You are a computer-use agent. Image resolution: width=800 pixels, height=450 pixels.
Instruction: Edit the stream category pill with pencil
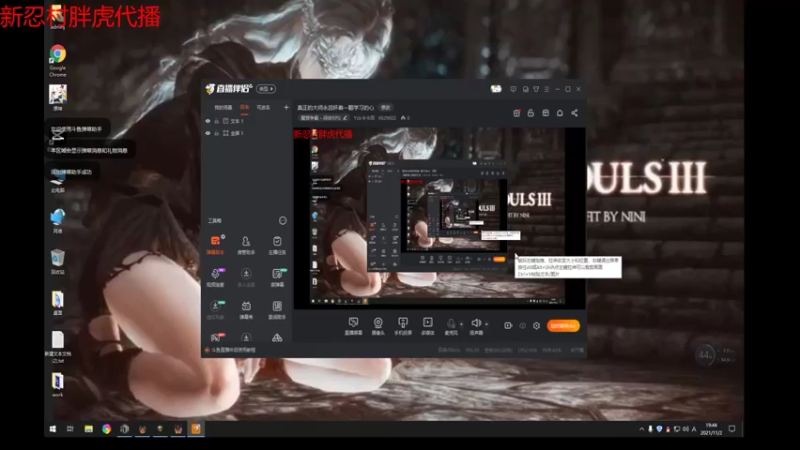pos(323,118)
